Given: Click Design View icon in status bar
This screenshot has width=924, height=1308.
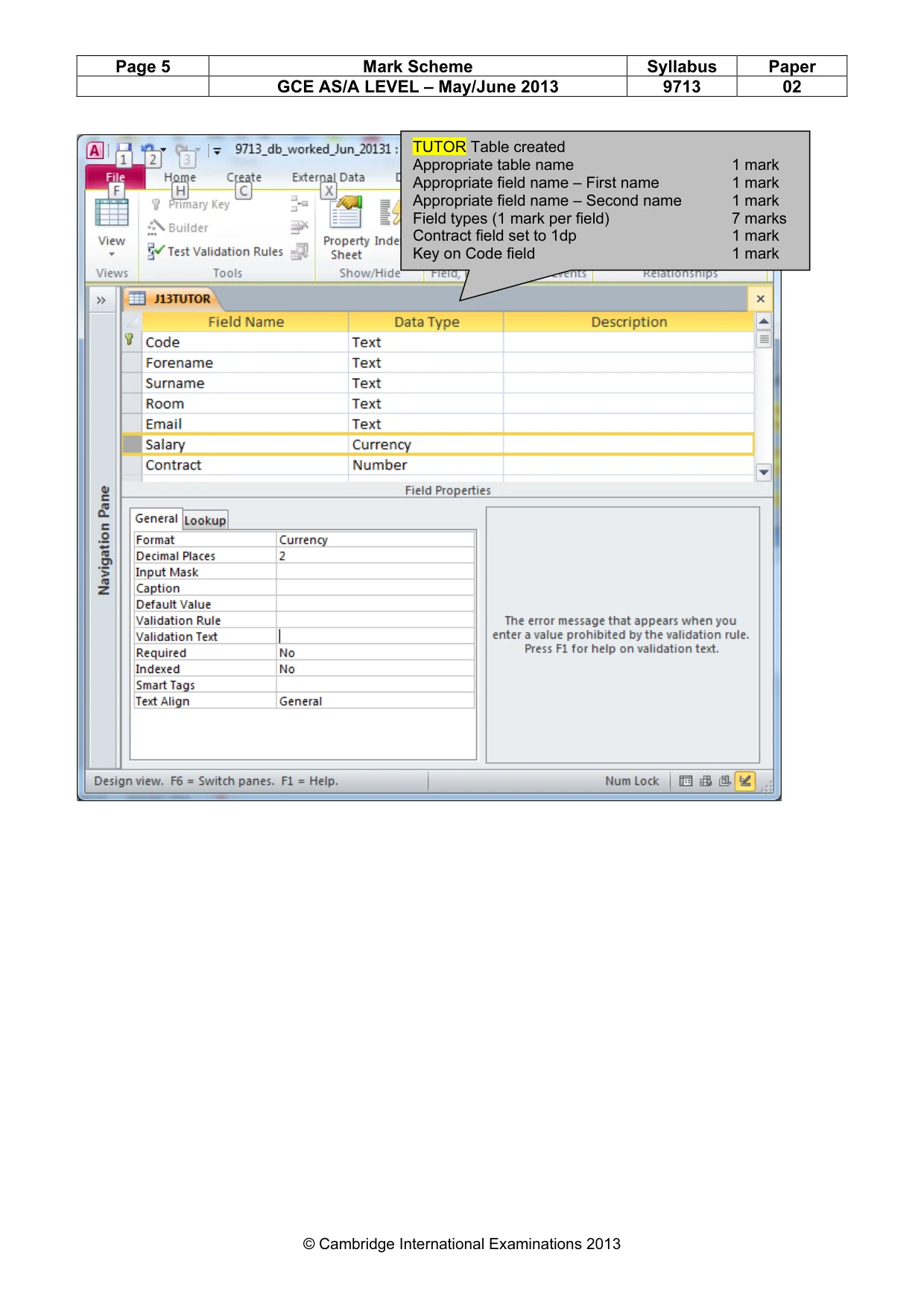Looking at the screenshot, I should pyautogui.click(x=745, y=781).
